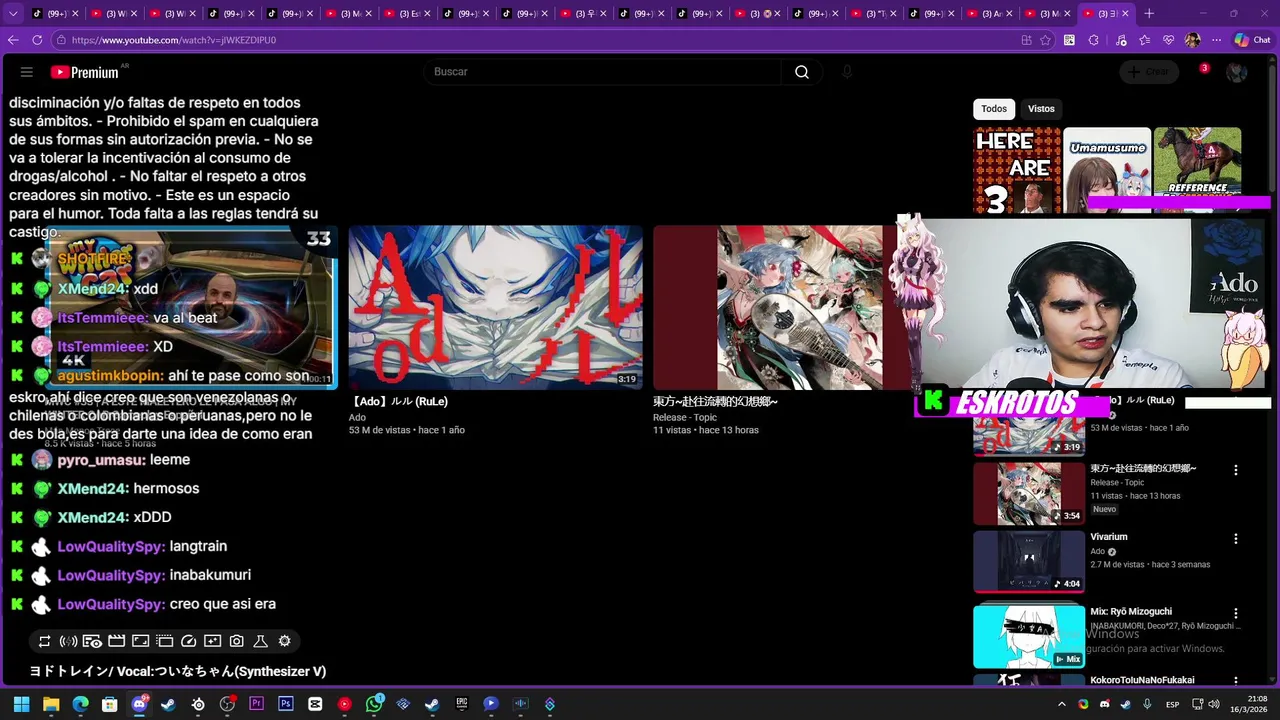Open Discord from the taskbar
The height and width of the screenshot is (720, 1280).
coord(139,704)
